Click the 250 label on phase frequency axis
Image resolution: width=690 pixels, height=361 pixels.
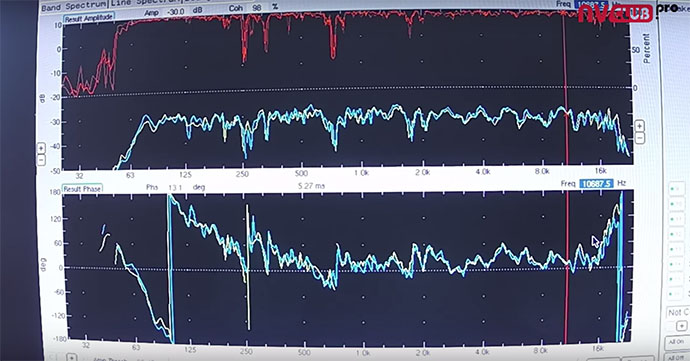[246, 351]
